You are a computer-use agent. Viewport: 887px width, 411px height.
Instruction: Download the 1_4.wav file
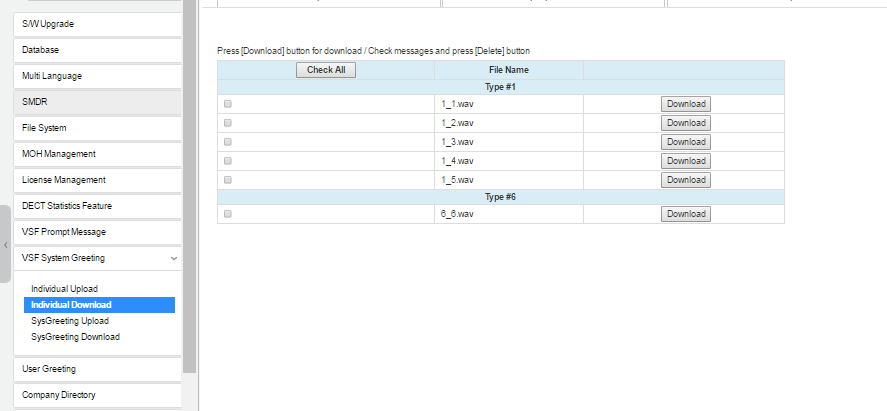(686, 161)
